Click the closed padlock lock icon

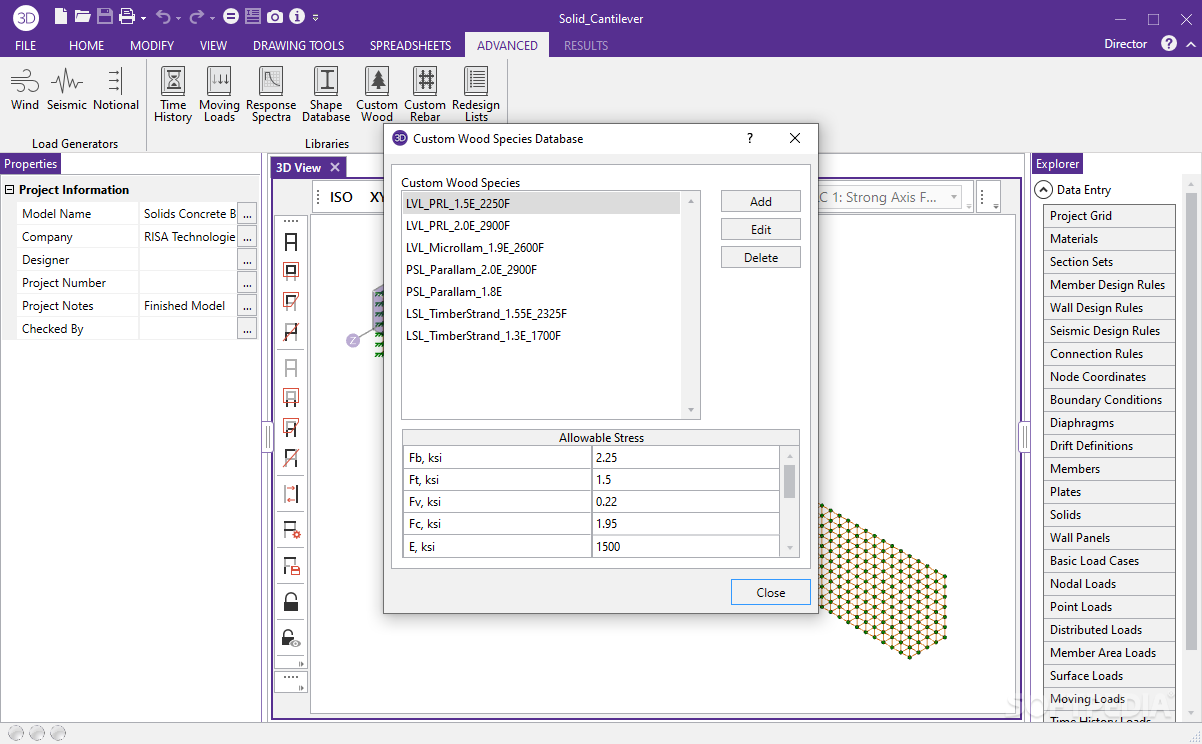pos(291,602)
